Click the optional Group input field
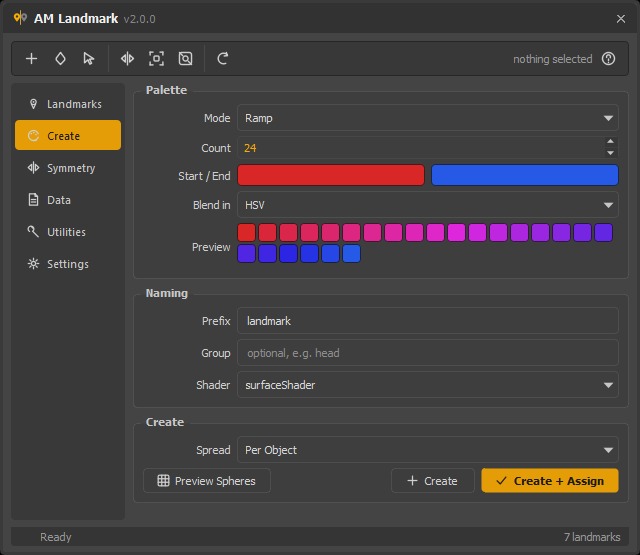The height and width of the screenshot is (555, 640). pos(427,353)
